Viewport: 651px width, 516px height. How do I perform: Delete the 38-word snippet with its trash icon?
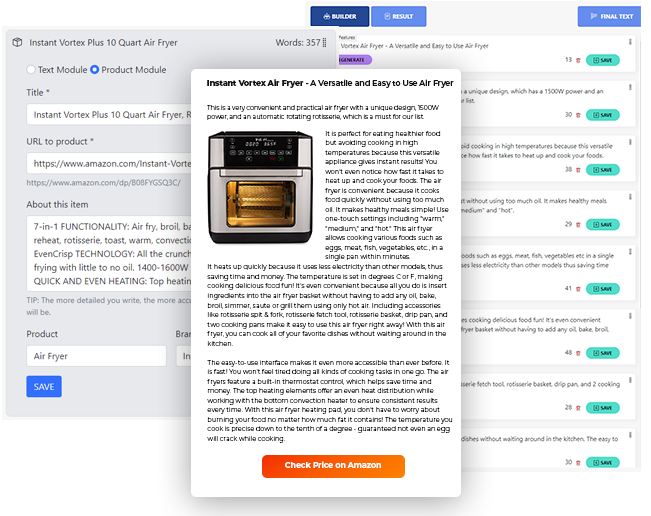click(578, 170)
